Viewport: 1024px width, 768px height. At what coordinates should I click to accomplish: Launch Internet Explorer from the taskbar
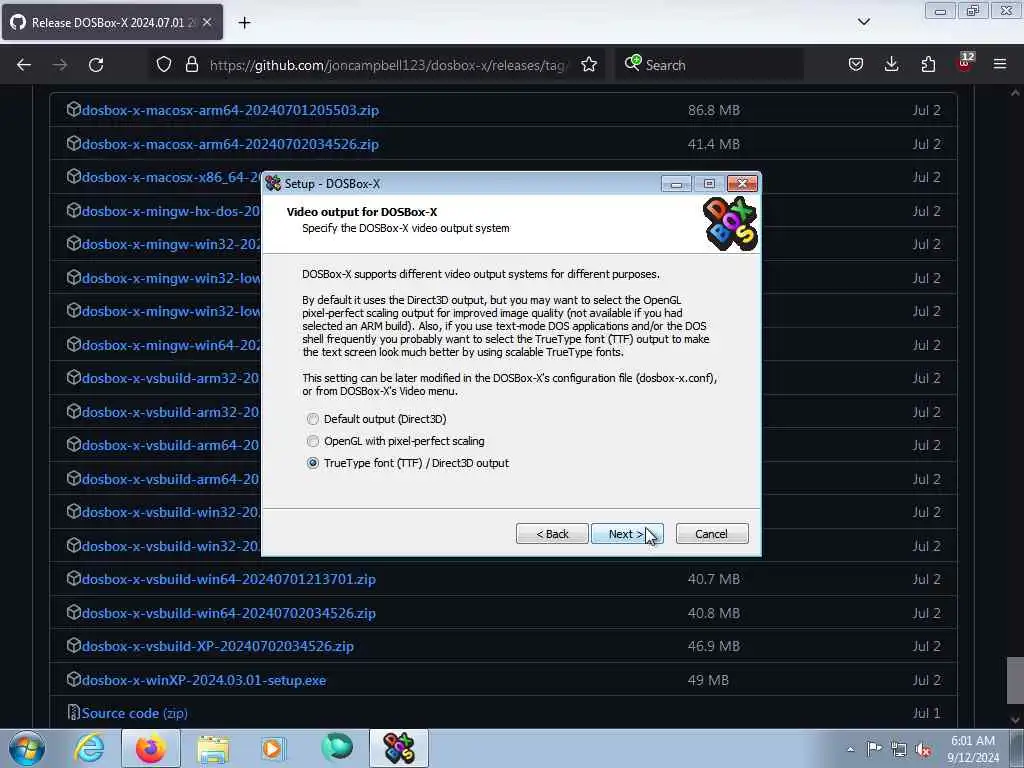[89, 748]
